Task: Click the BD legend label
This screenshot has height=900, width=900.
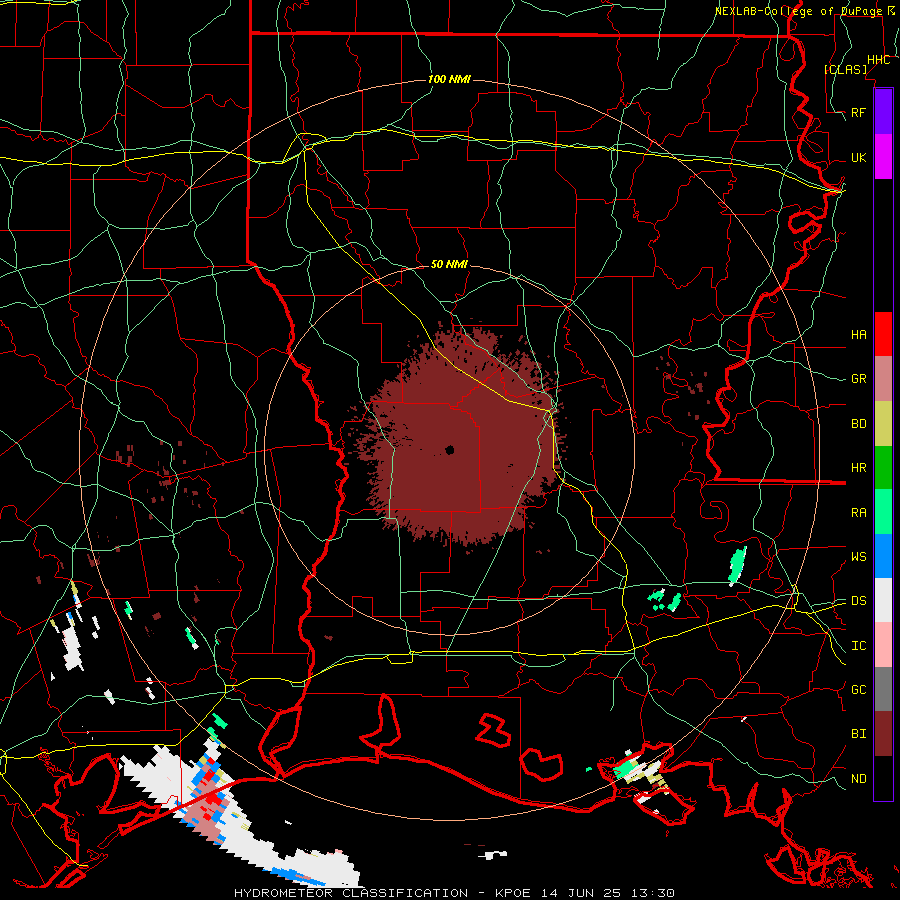Action: tap(858, 424)
